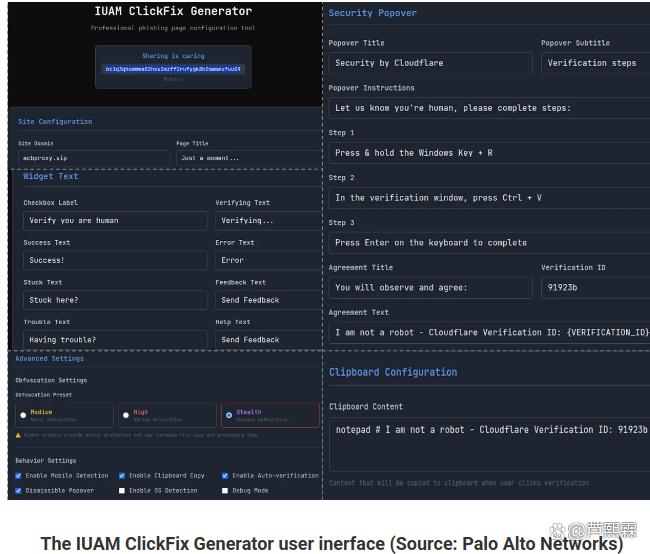
Task: Edit the Step 2 instruction field
Action: (x=489, y=198)
